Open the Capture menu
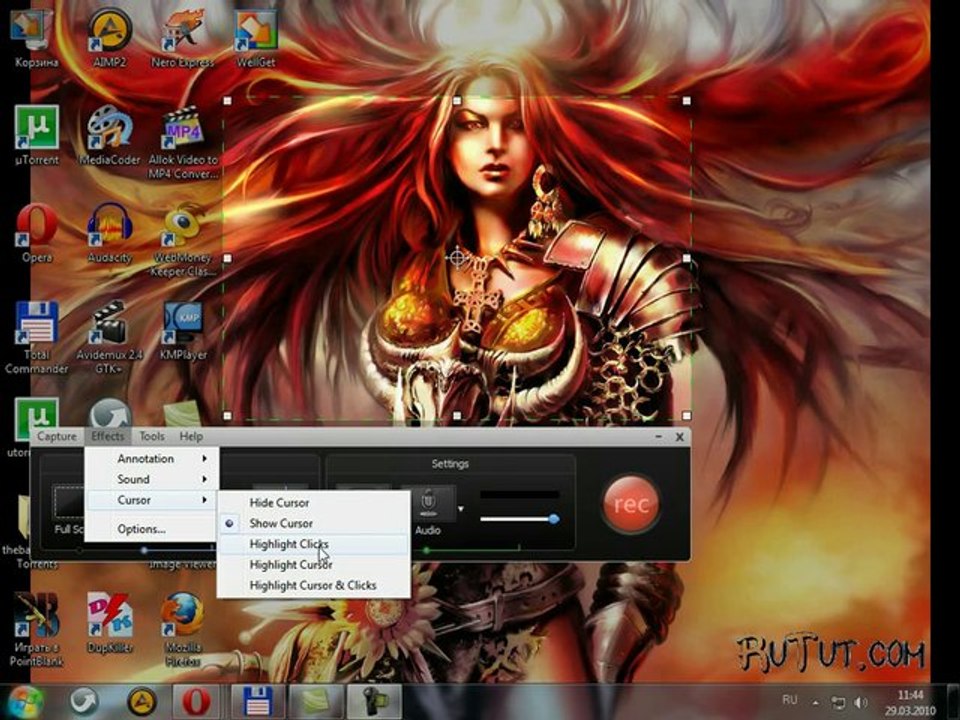The image size is (960, 720). tap(57, 437)
